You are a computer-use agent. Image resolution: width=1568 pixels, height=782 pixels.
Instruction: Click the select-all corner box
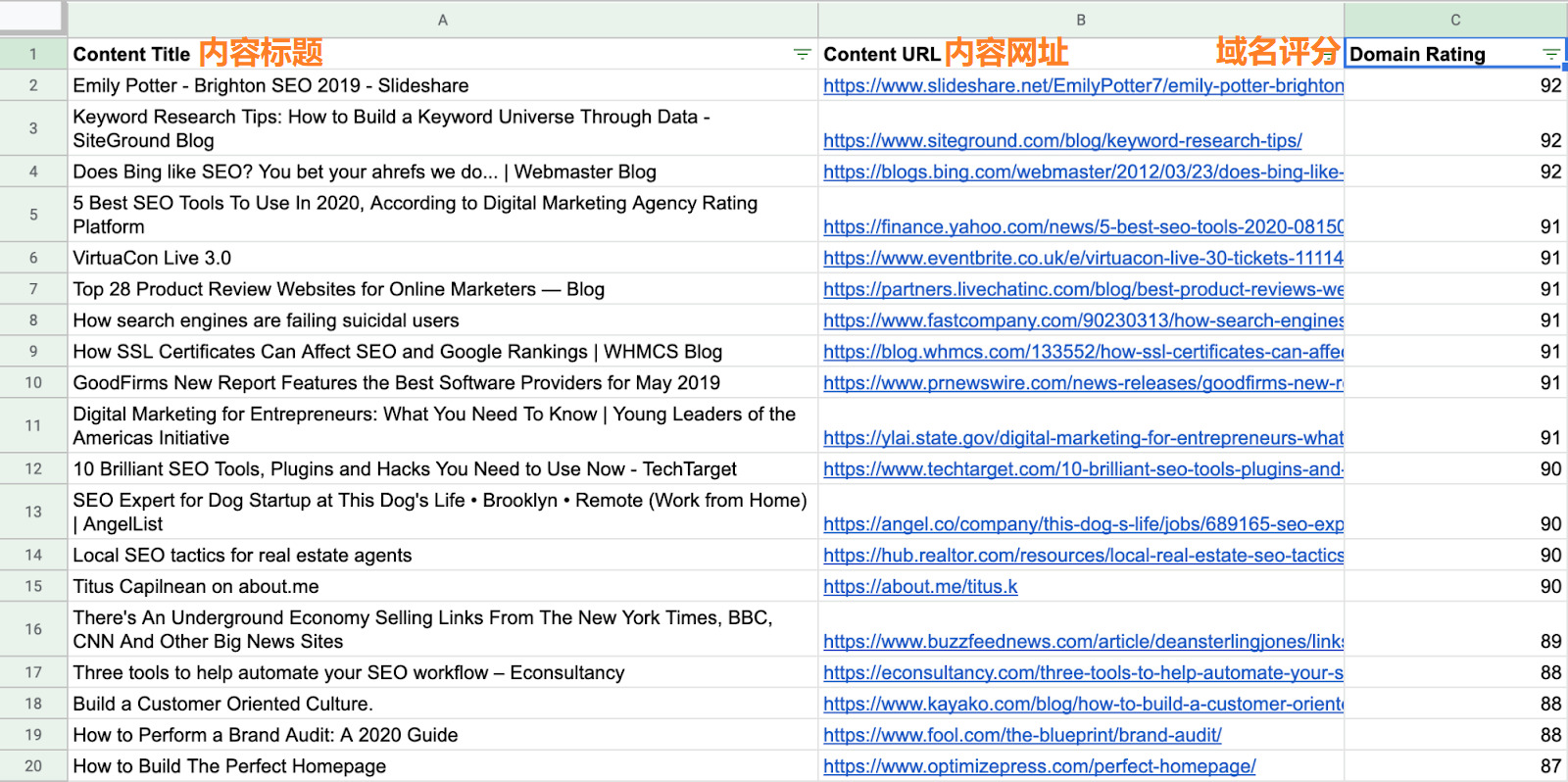[33, 19]
